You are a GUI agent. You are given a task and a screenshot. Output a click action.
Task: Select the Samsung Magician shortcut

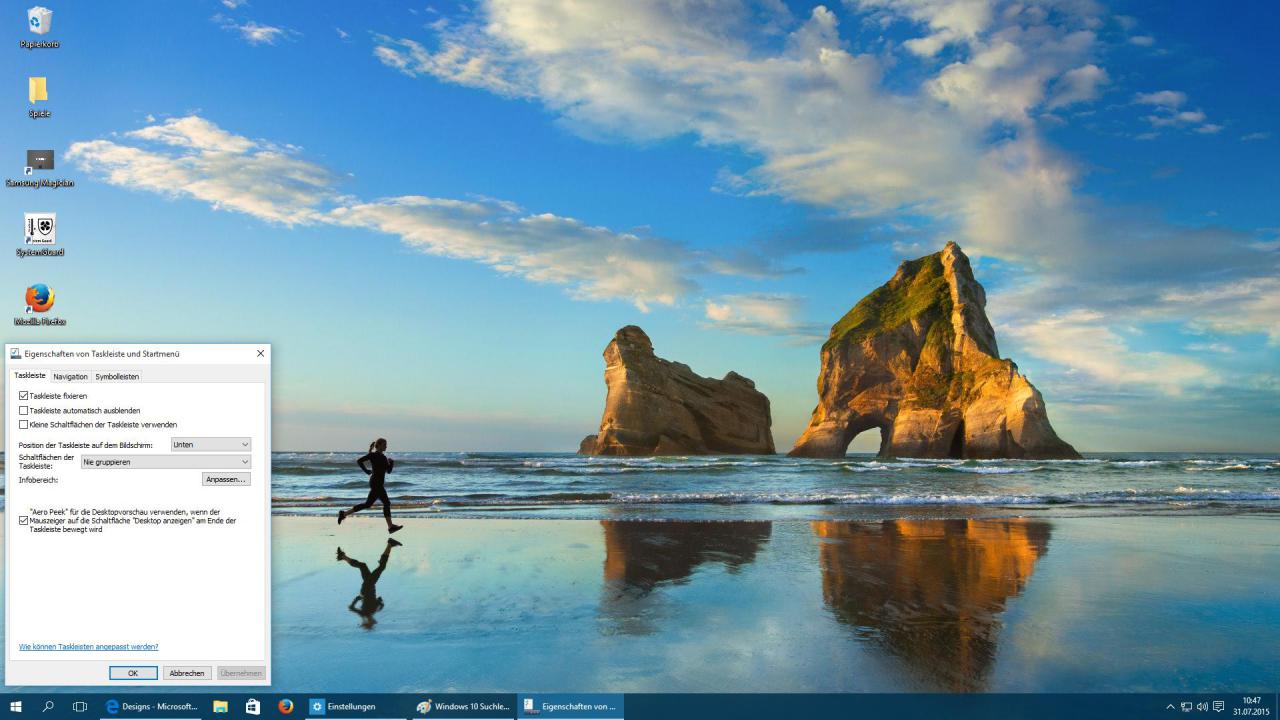(40, 167)
